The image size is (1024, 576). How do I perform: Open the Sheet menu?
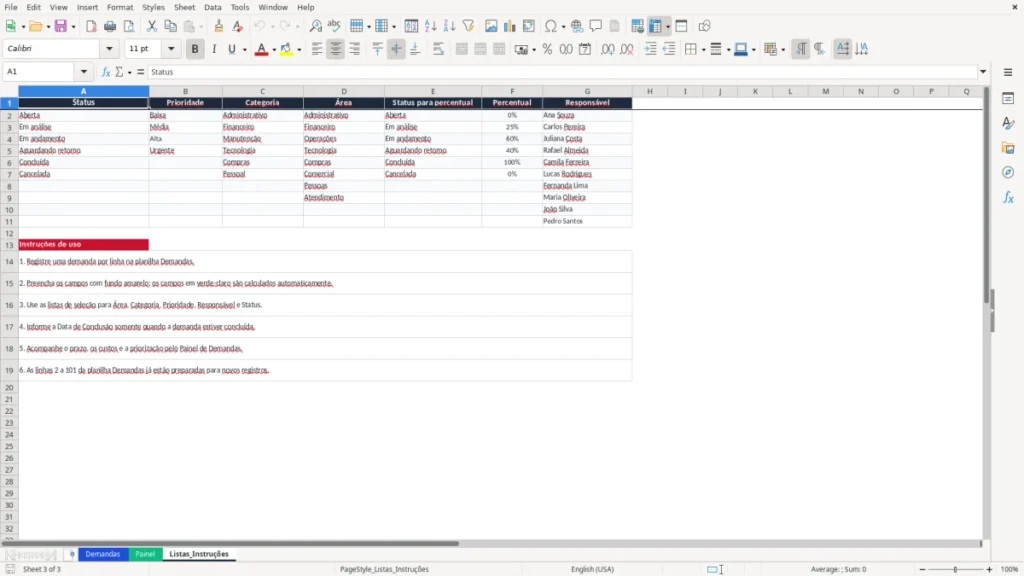click(x=184, y=7)
